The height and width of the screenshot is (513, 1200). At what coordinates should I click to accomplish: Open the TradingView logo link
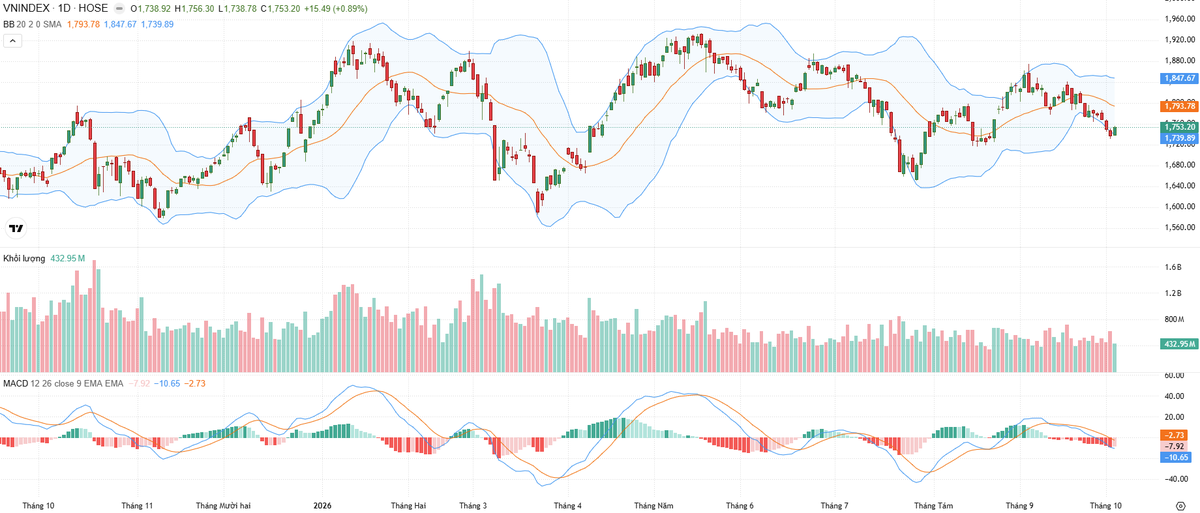click(15, 227)
